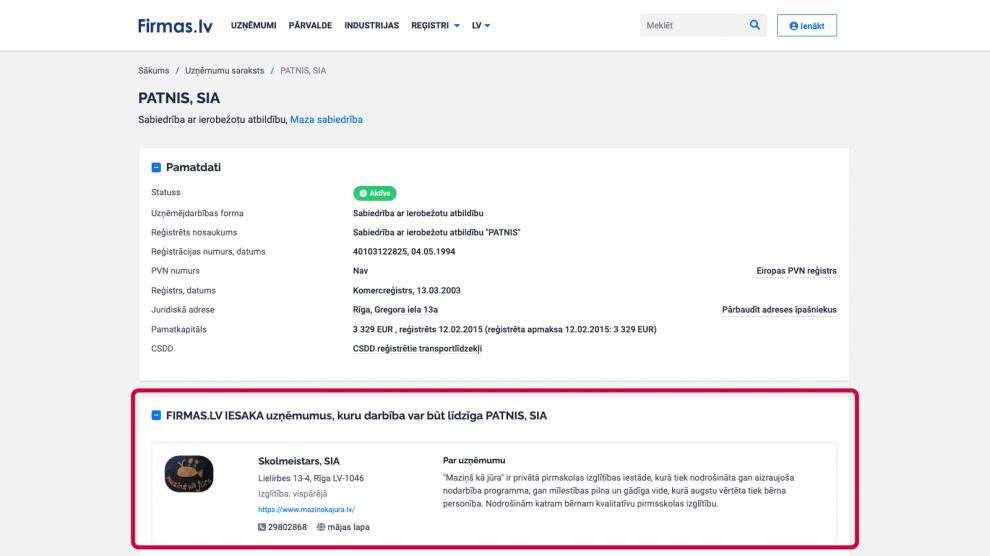This screenshot has height=556, width=990.
Task: Click the globe mājas lapa icon
Action: click(322, 527)
